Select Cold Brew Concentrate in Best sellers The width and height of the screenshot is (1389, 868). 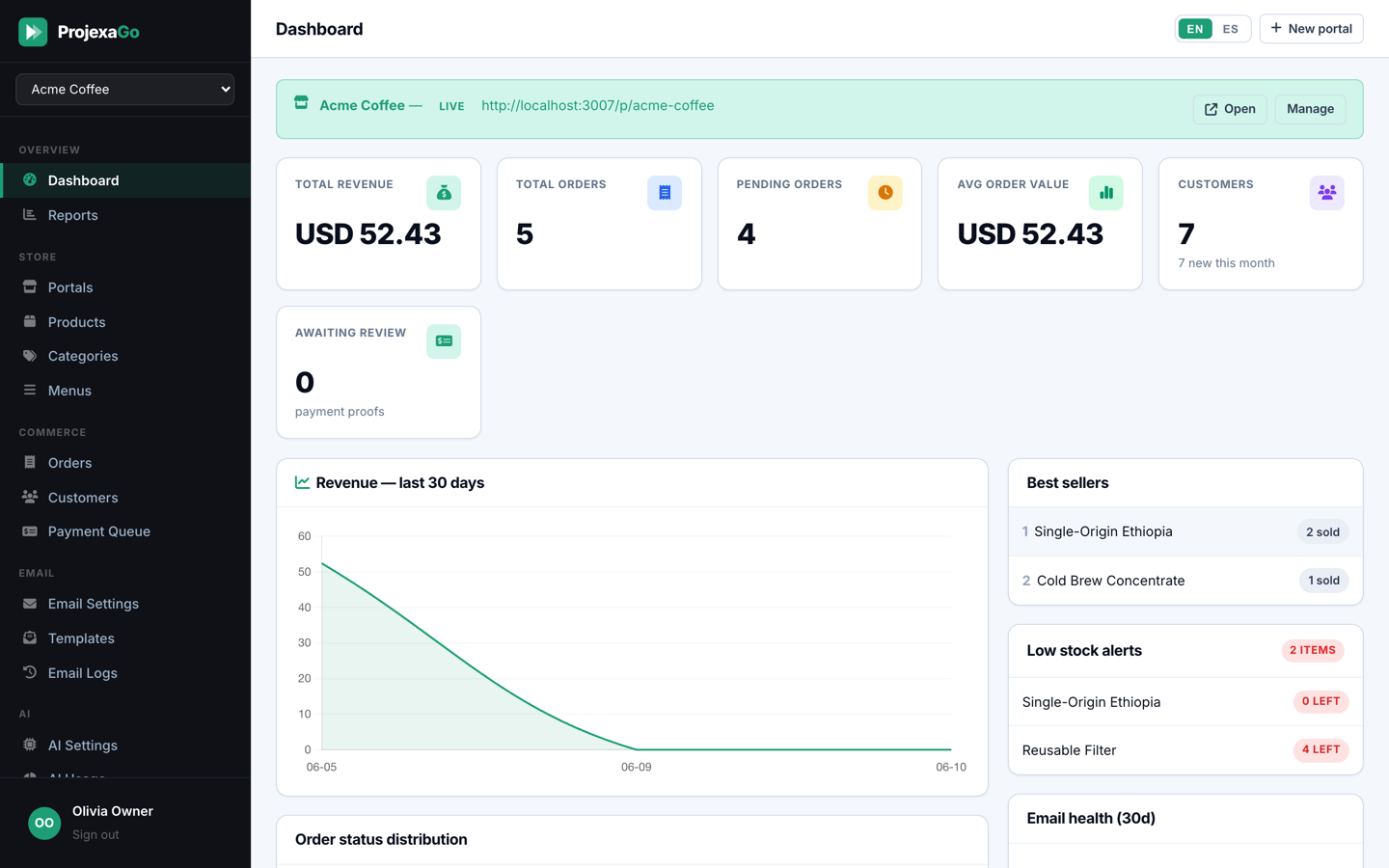(1185, 581)
